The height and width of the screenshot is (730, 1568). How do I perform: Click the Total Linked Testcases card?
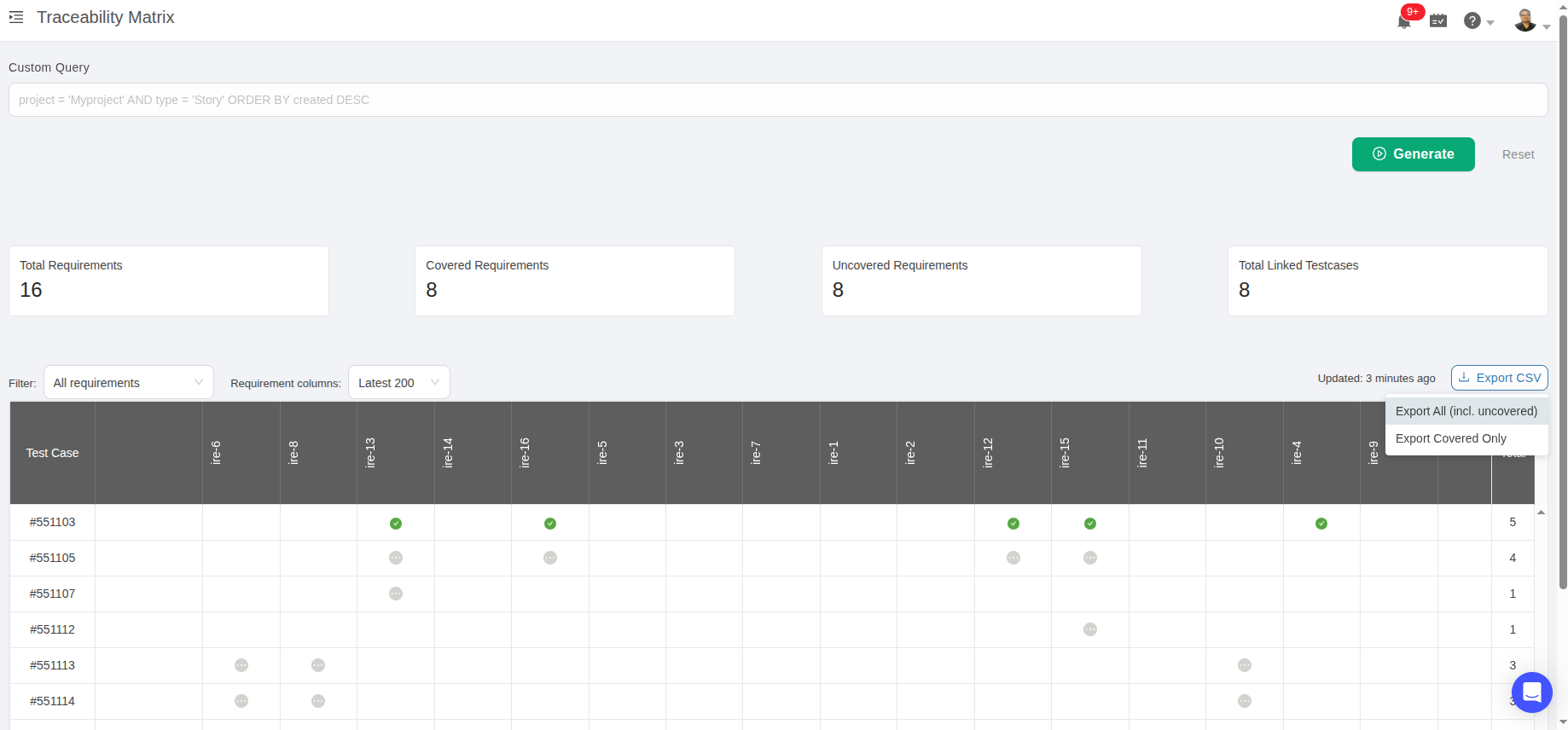click(x=1387, y=281)
